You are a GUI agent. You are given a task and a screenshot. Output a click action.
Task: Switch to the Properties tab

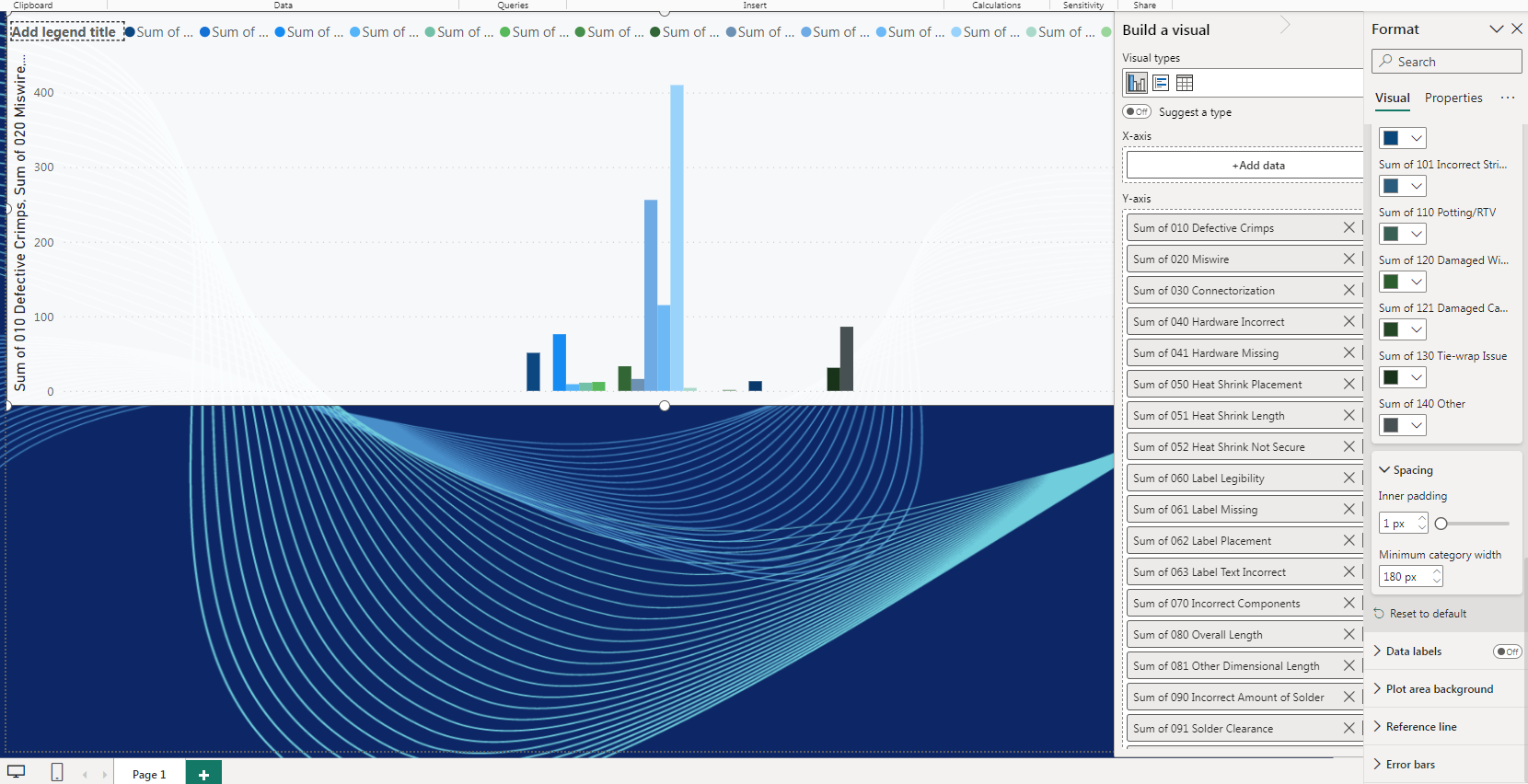[x=1453, y=98]
